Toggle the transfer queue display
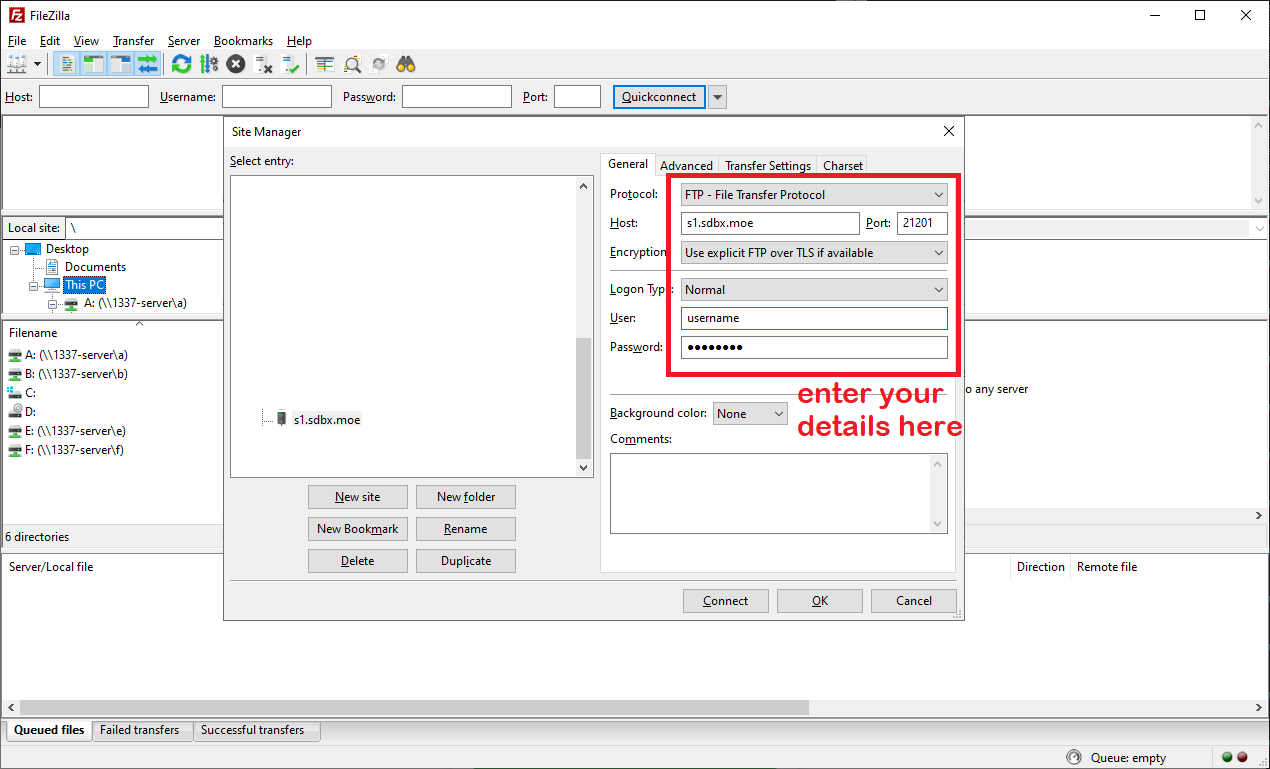The height and width of the screenshot is (769, 1270). pyautogui.click(x=148, y=64)
